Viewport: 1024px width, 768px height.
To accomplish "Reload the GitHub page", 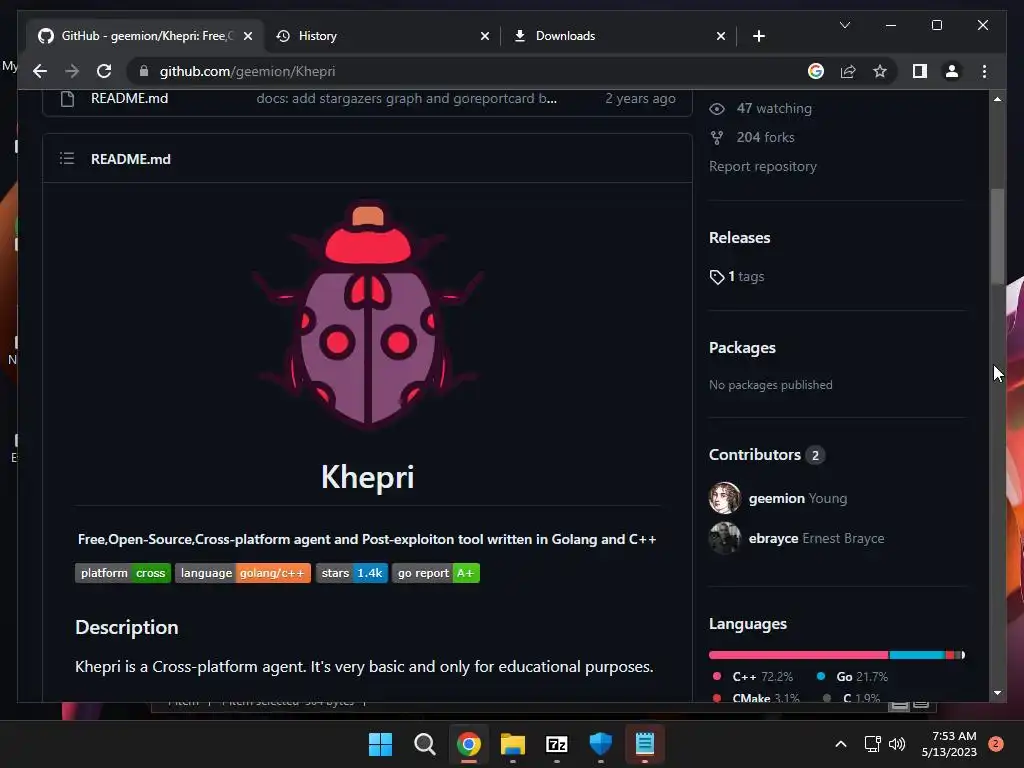I will pyautogui.click(x=104, y=71).
